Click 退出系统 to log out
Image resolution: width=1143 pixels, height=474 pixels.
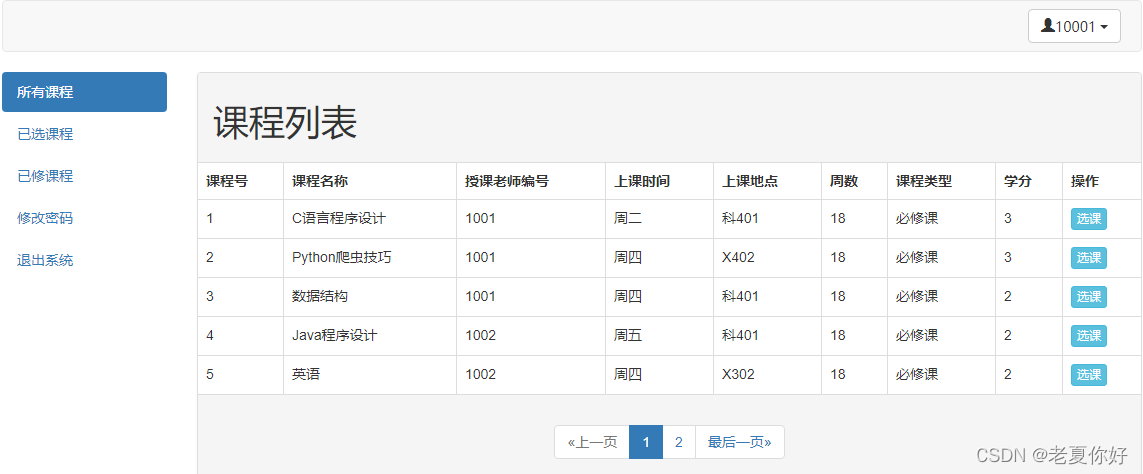[x=45, y=260]
